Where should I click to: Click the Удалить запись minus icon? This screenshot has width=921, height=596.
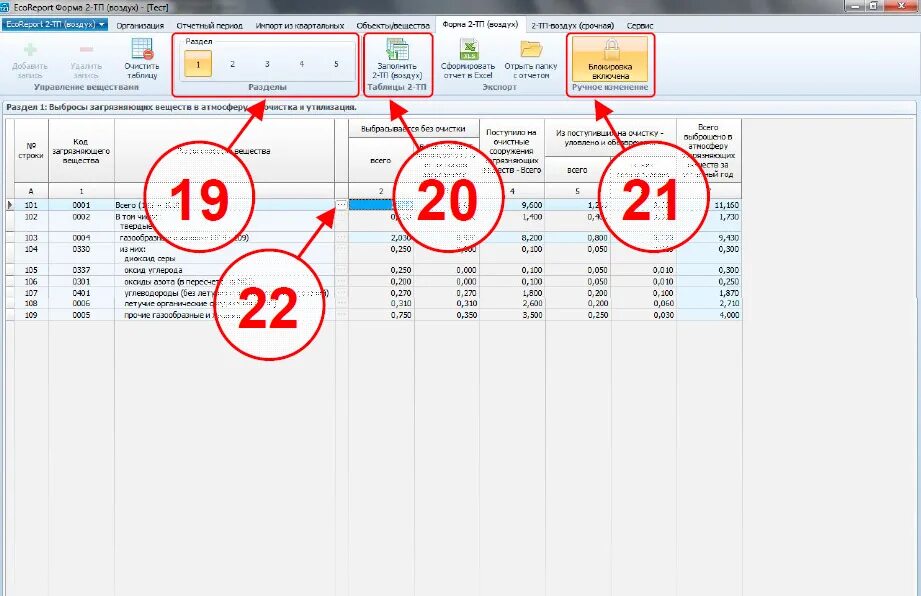coord(86,50)
